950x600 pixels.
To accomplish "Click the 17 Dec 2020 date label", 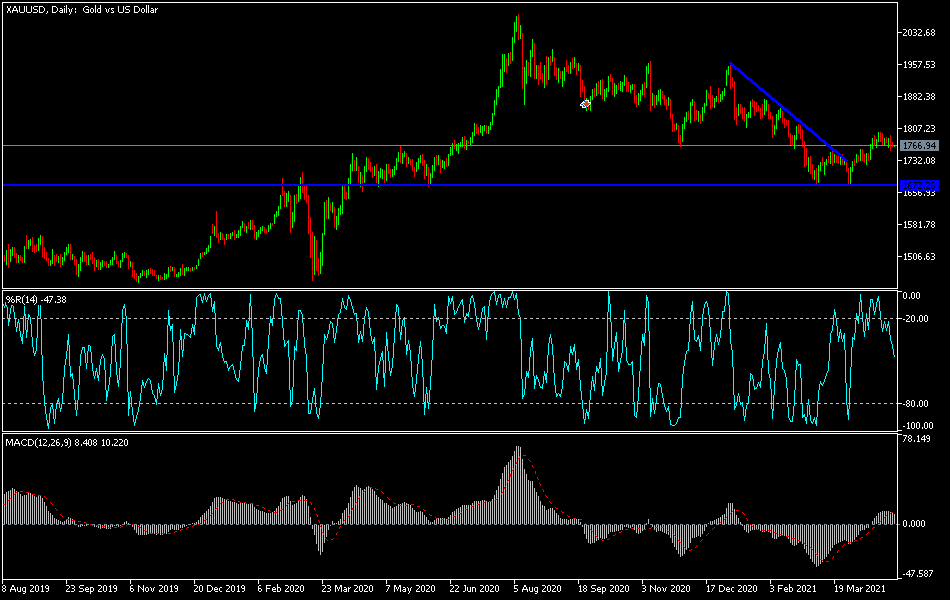I will pos(731,588).
